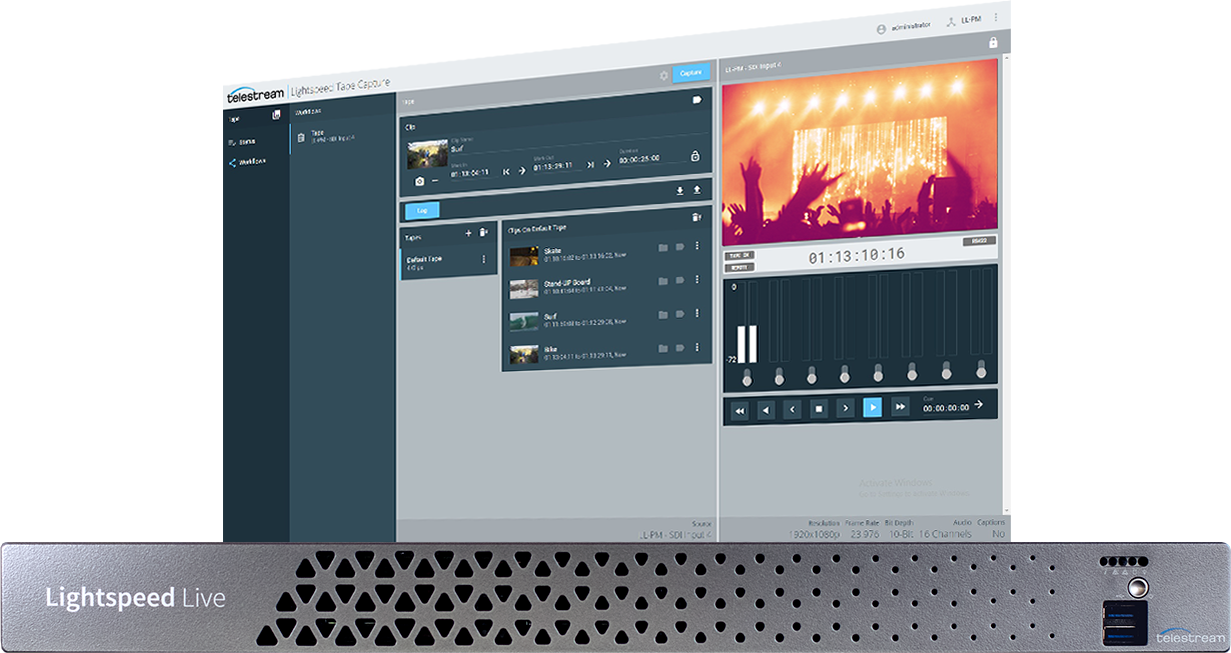The image size is (1231, 653).
Task: Open the Bike clip options menu
Action: point(697,347)
